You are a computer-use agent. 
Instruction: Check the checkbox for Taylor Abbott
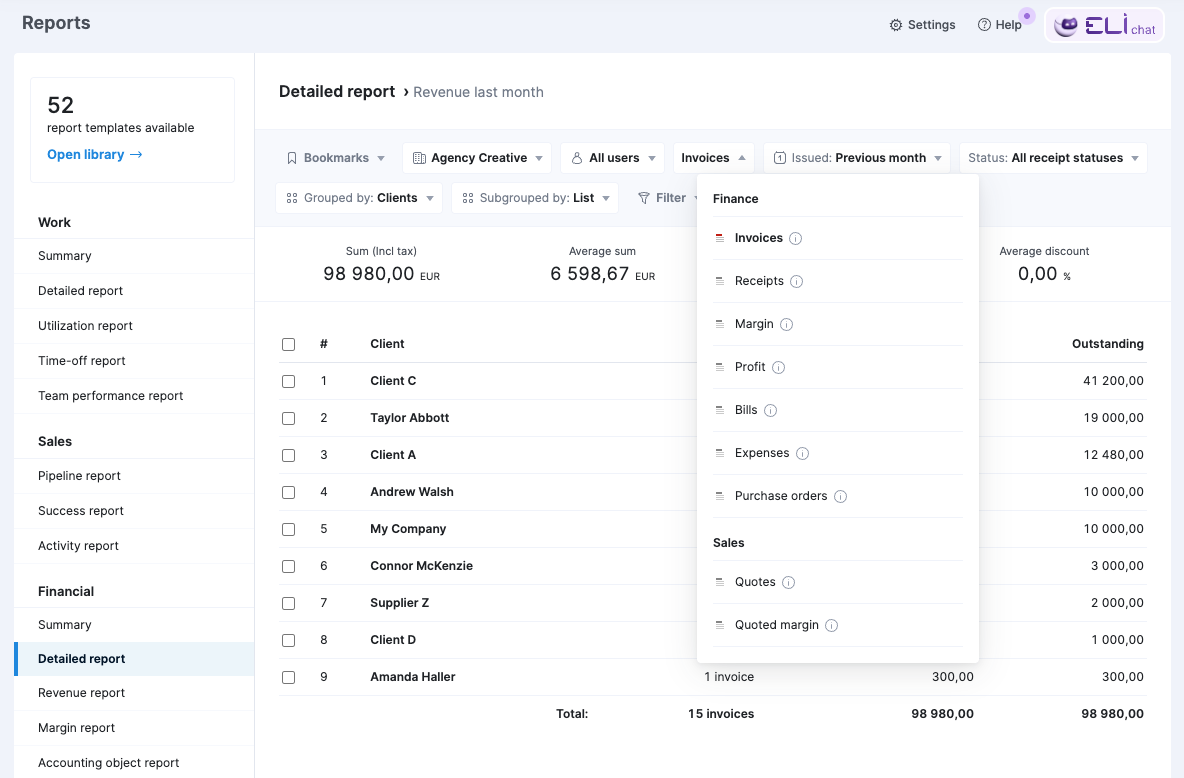coord(289,418)
